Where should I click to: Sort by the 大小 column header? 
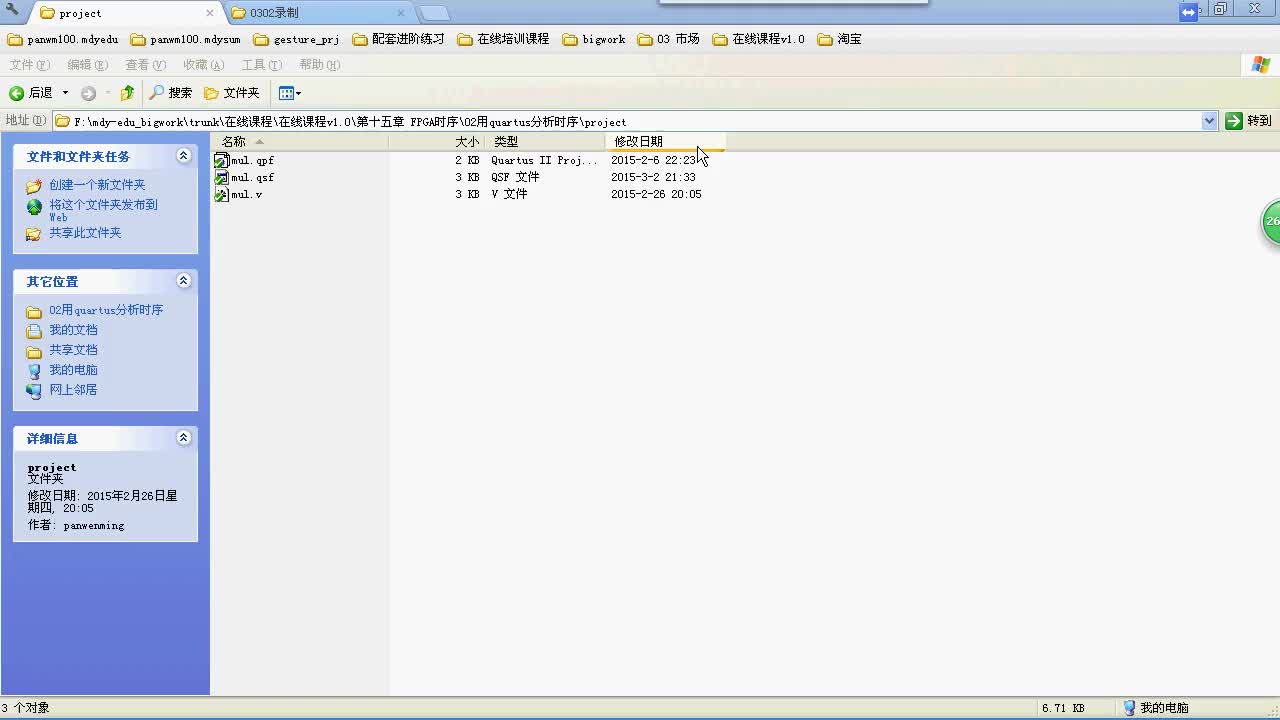(x=435, y=142)
